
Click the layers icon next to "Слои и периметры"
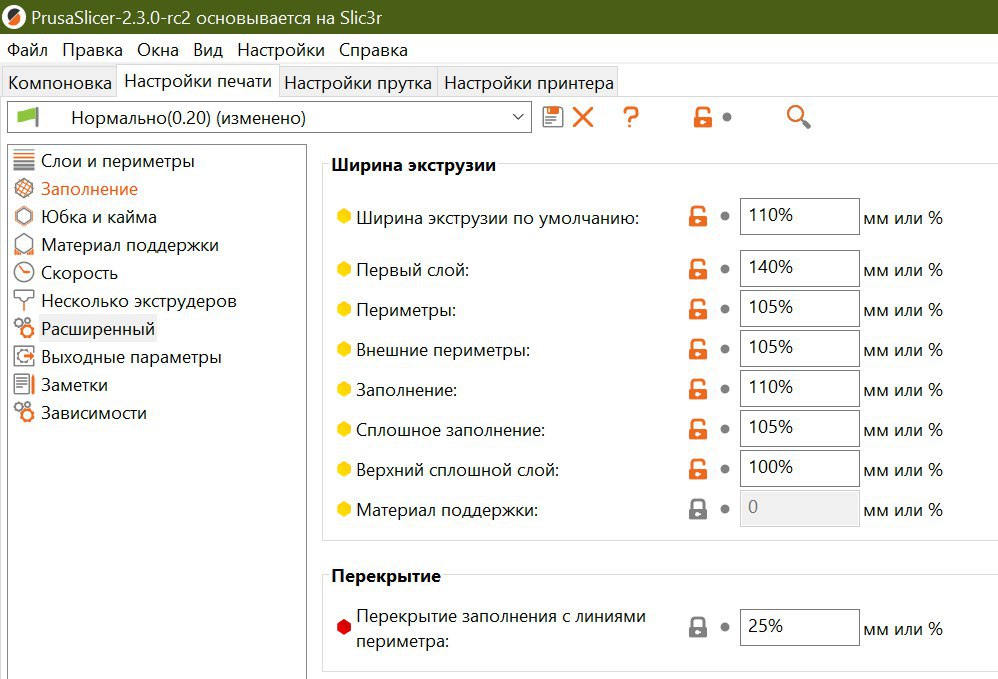coord(24,160)
